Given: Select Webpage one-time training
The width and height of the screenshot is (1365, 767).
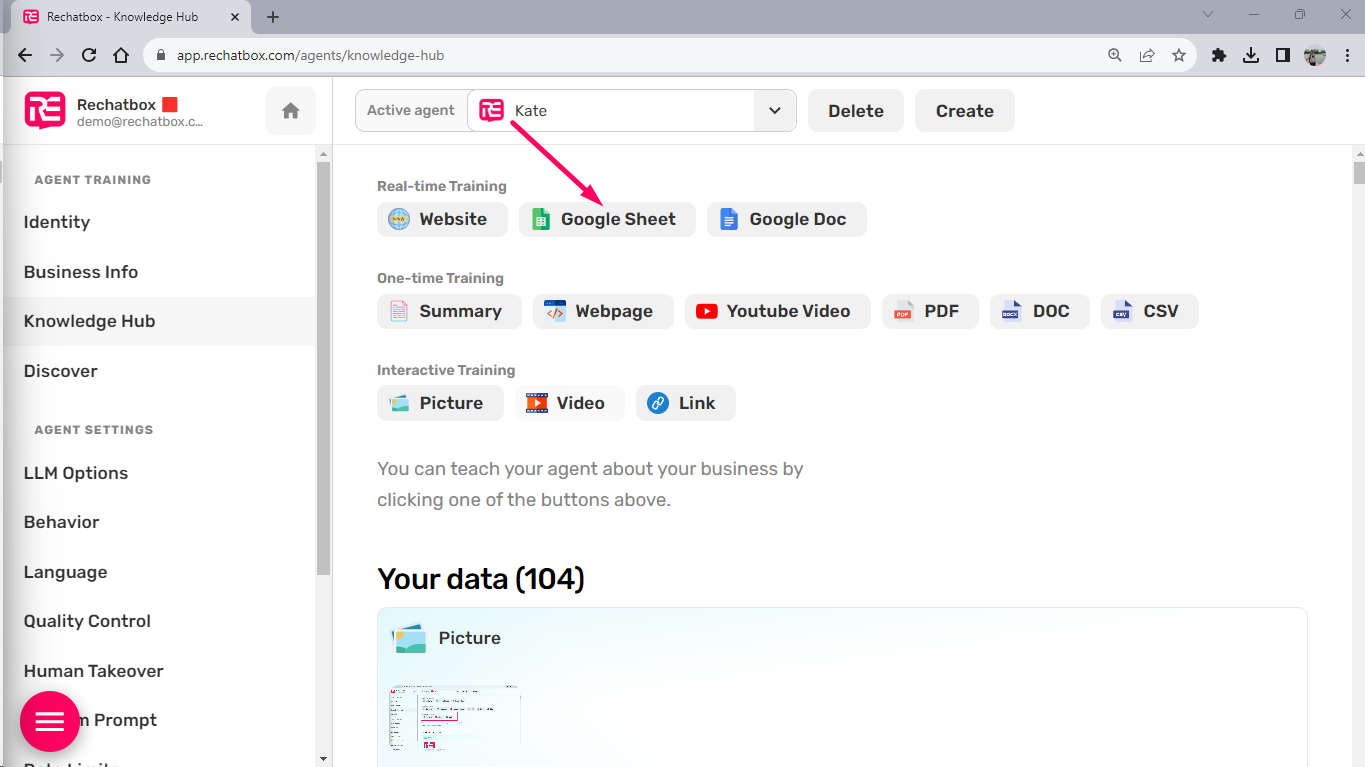Looking at the screenshot, I should pos(603,311).
